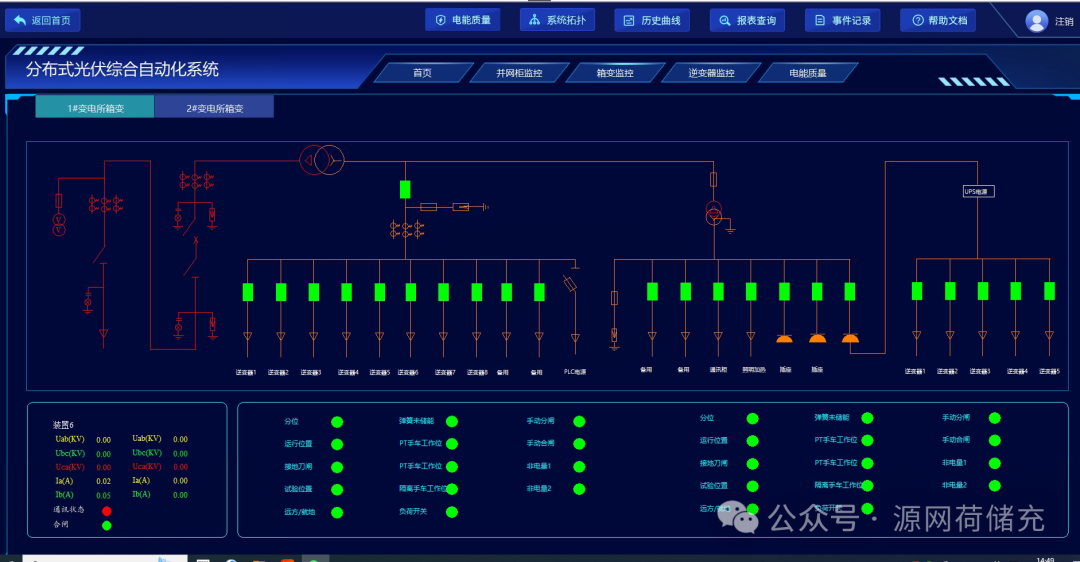
Task: Switch to the 并网柜监控 tab
Action: coord(519,72)
